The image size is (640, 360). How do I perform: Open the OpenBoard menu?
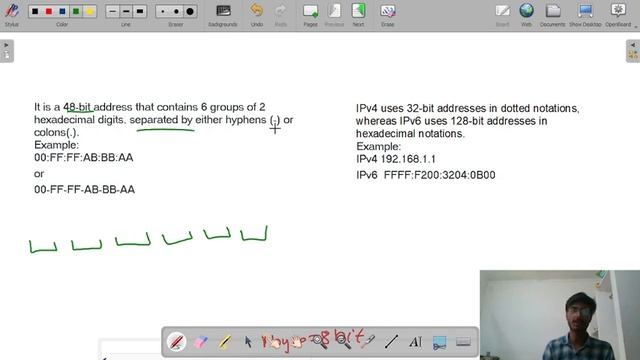point(618,15)
